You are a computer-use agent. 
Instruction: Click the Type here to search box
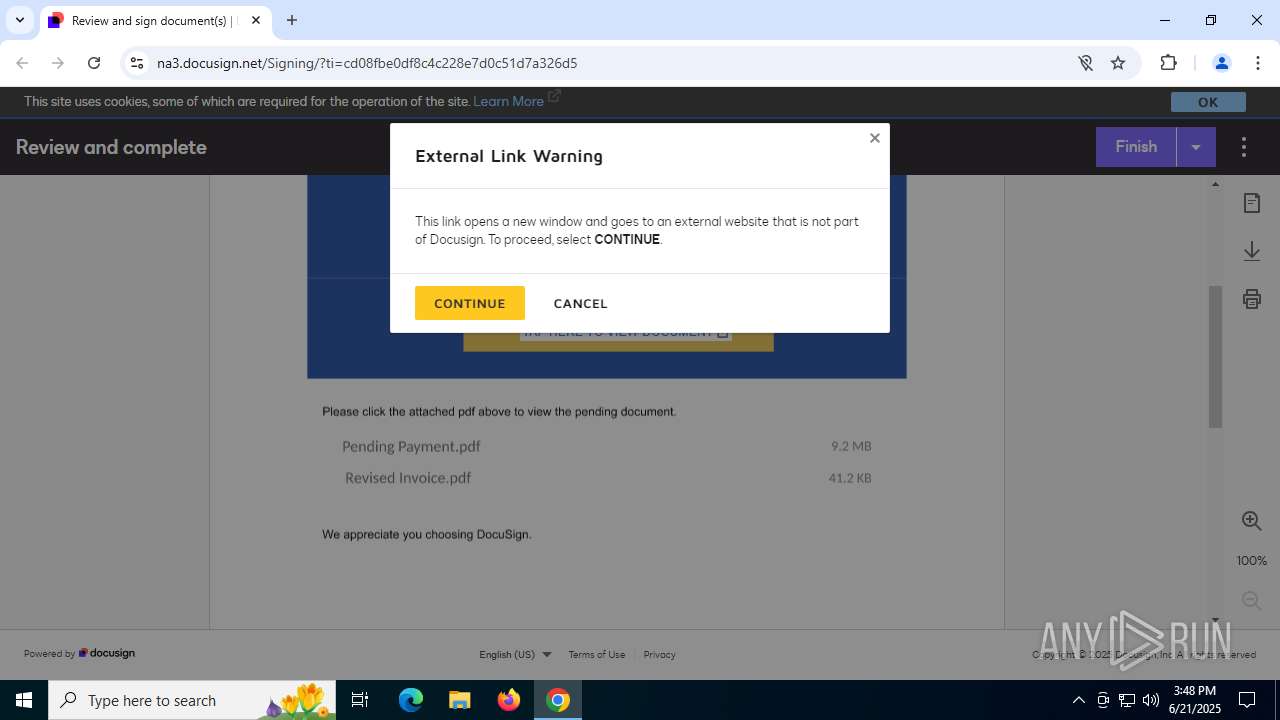click(x=194, y=700)
